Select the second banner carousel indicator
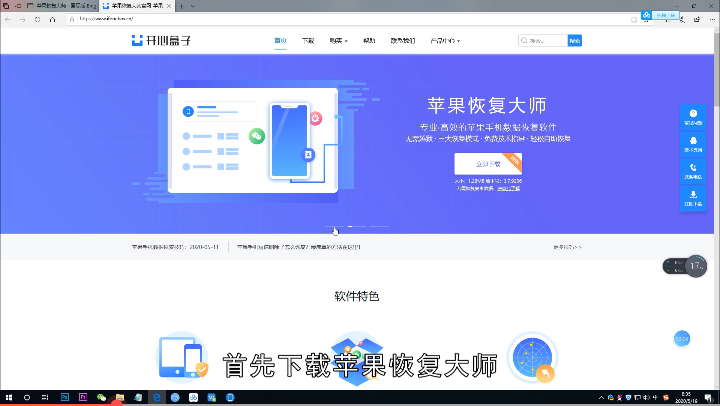This screenshot has height=406, width=720. (x=357, y=226)
